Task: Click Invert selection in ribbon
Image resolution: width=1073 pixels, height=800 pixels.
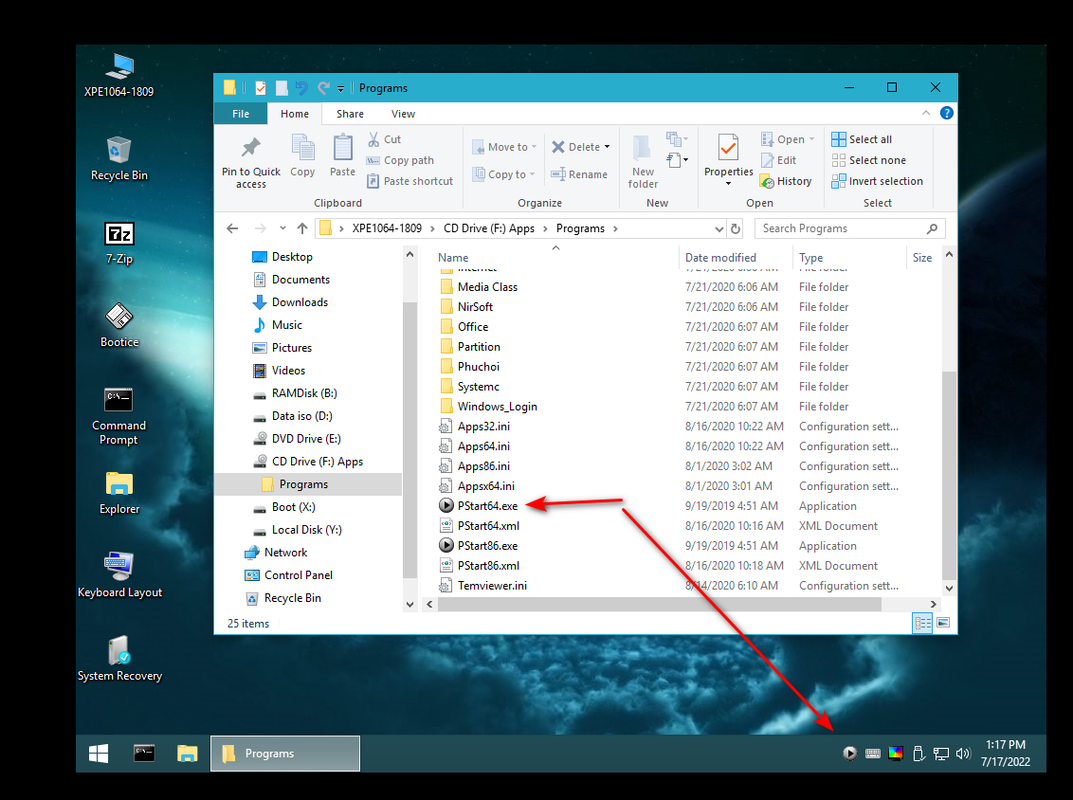Action: (877, 181)
